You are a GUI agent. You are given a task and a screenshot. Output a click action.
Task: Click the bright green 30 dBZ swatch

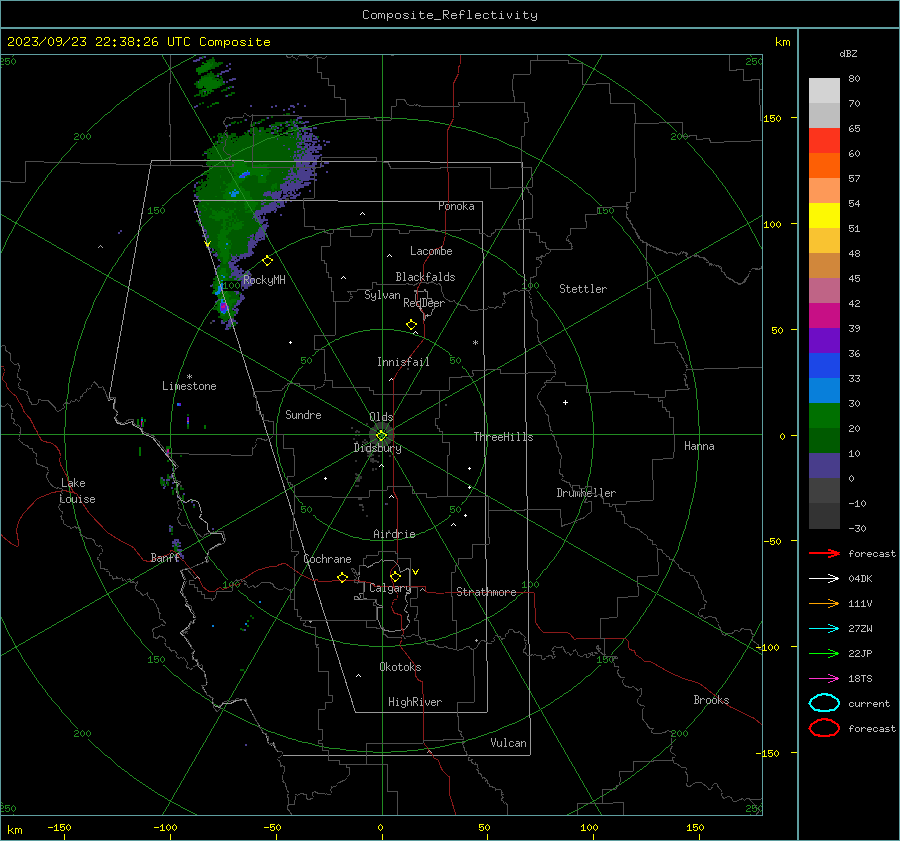(x=824, y=415)
